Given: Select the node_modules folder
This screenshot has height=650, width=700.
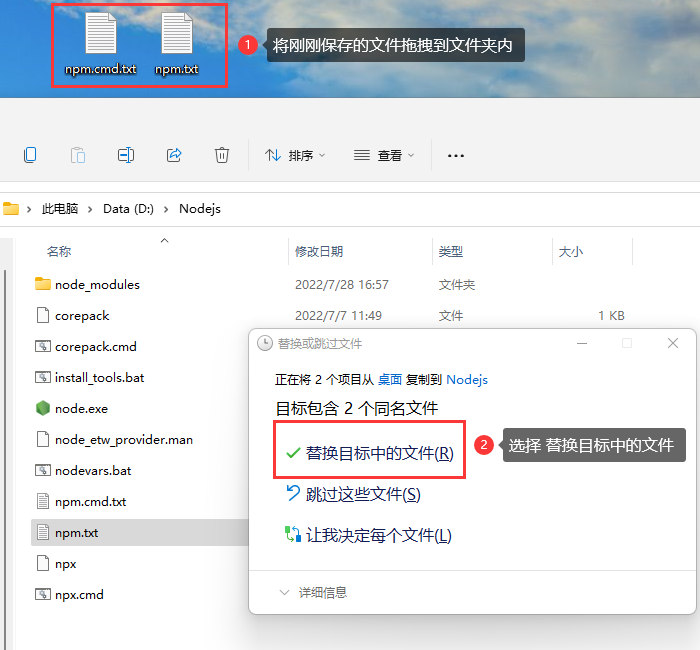Looking at the screenshot, I should [97, 284].
